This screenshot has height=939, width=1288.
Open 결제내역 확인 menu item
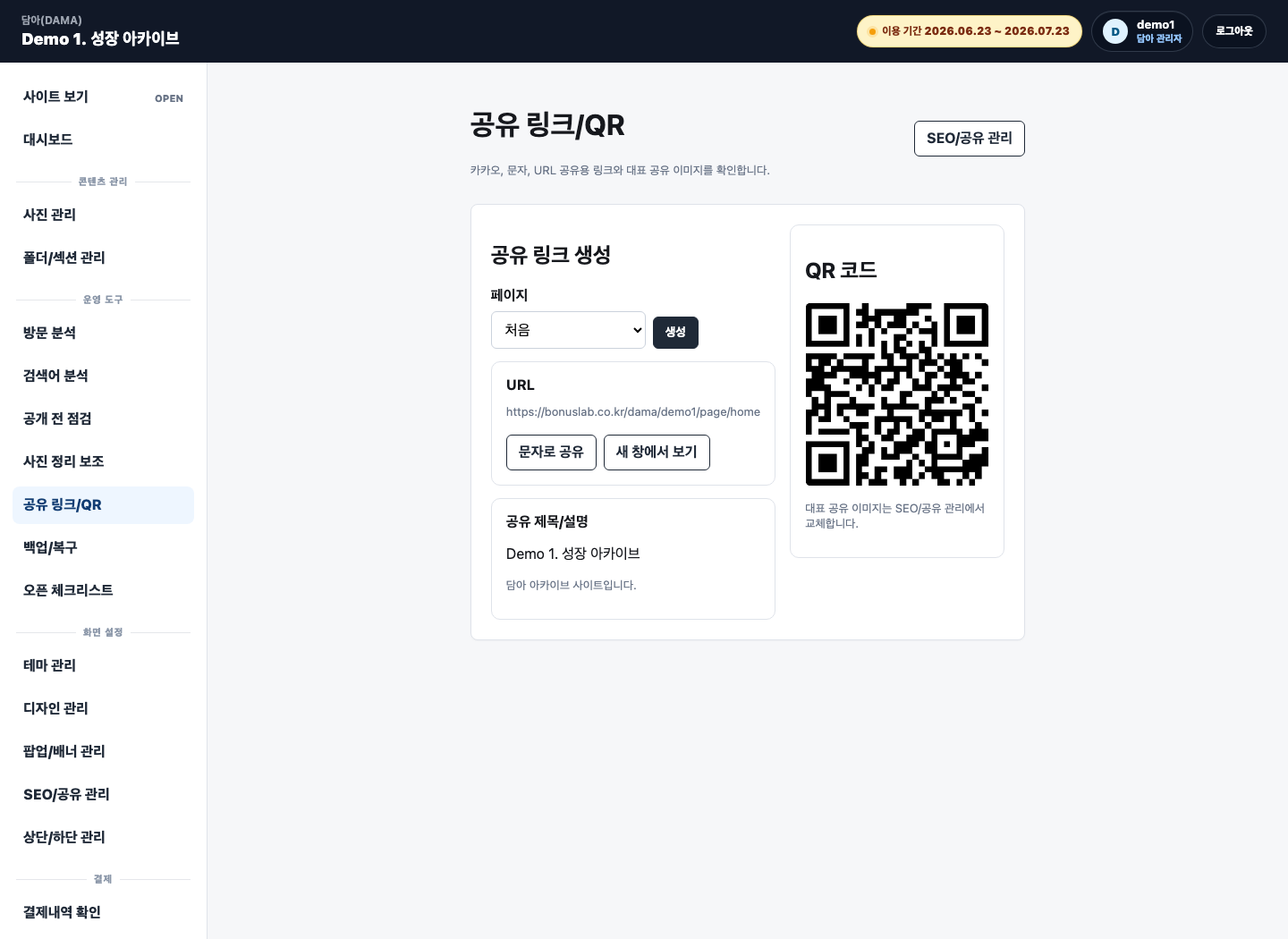[103, 912]
